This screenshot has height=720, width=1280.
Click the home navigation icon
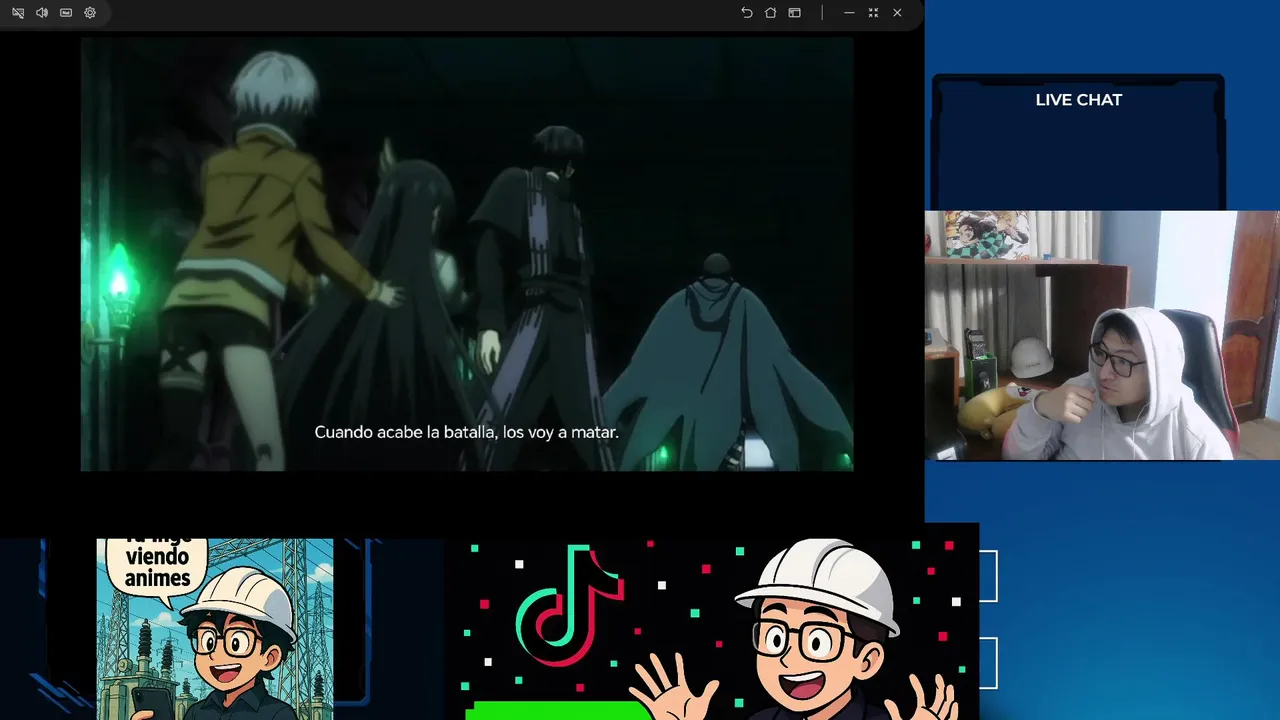pyautogui.click(x=771, y=13)
